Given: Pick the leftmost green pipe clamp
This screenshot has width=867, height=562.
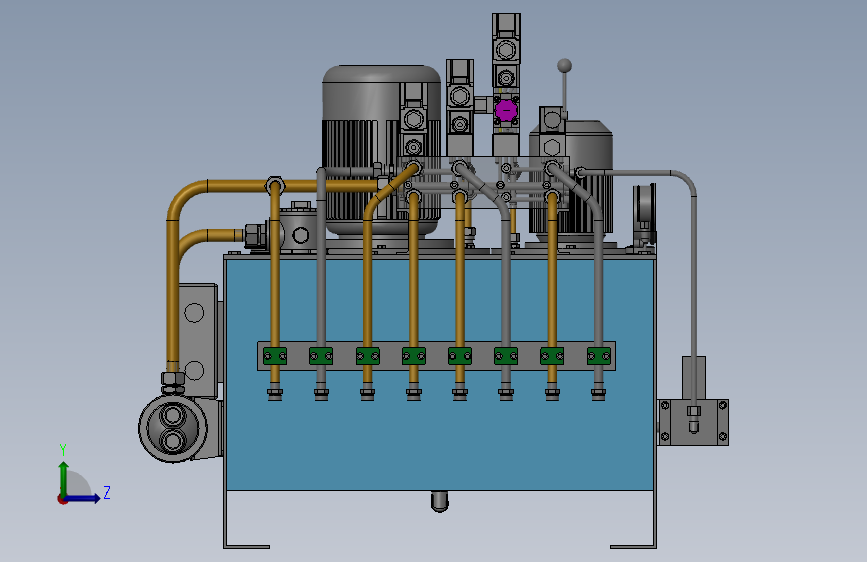Looking at the screenshot, I should point(275,356).
